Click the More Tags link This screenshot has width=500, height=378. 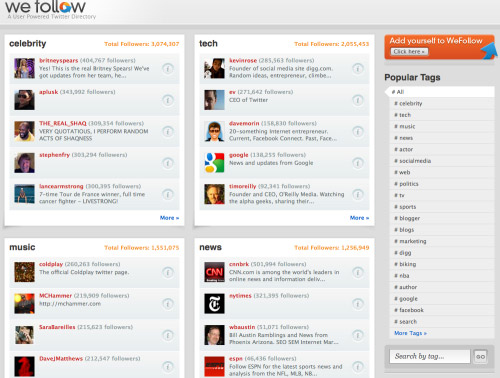pos(410,333)
